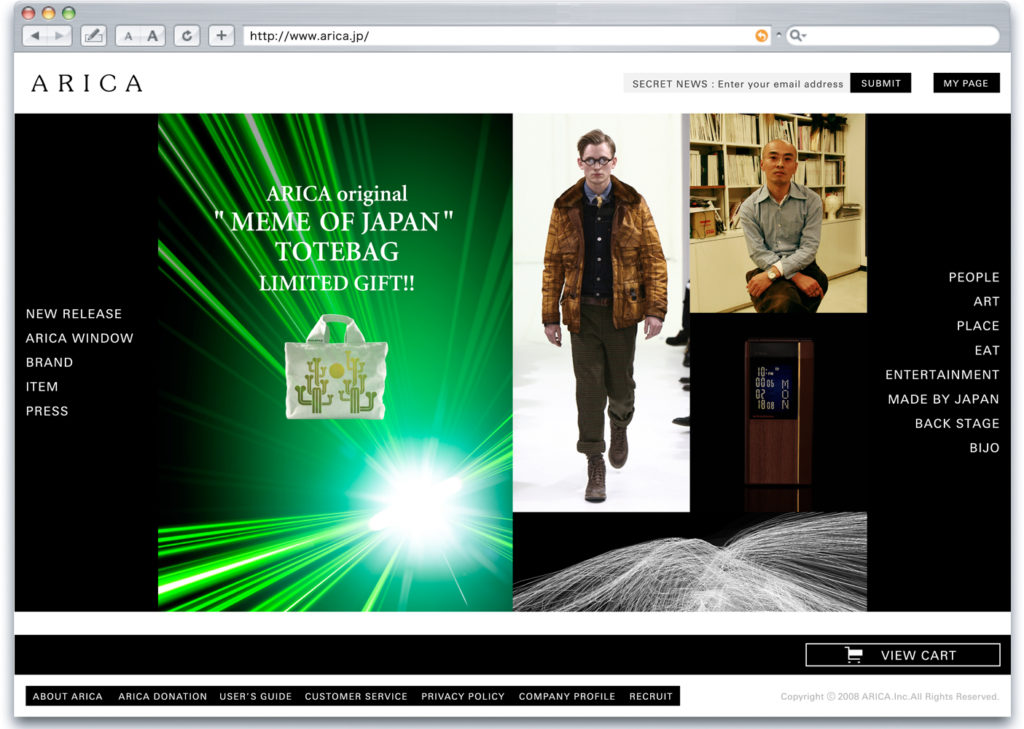Click the runway model photo

601,312
